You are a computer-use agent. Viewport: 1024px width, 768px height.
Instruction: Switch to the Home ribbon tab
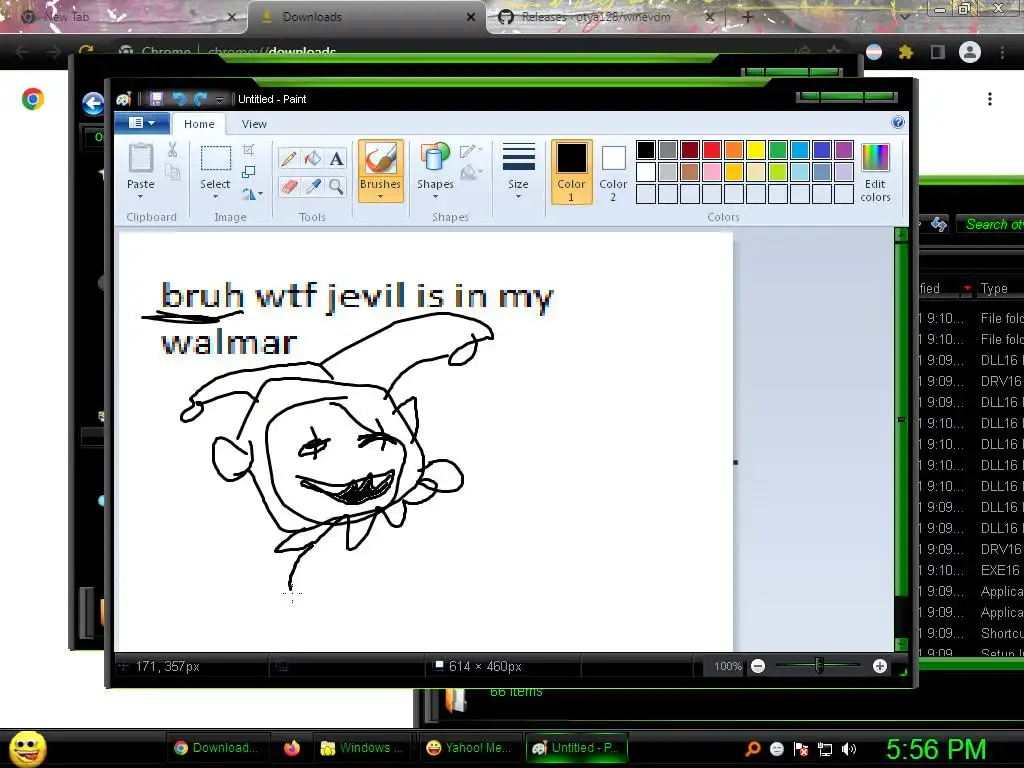click(x=199, y=124)
